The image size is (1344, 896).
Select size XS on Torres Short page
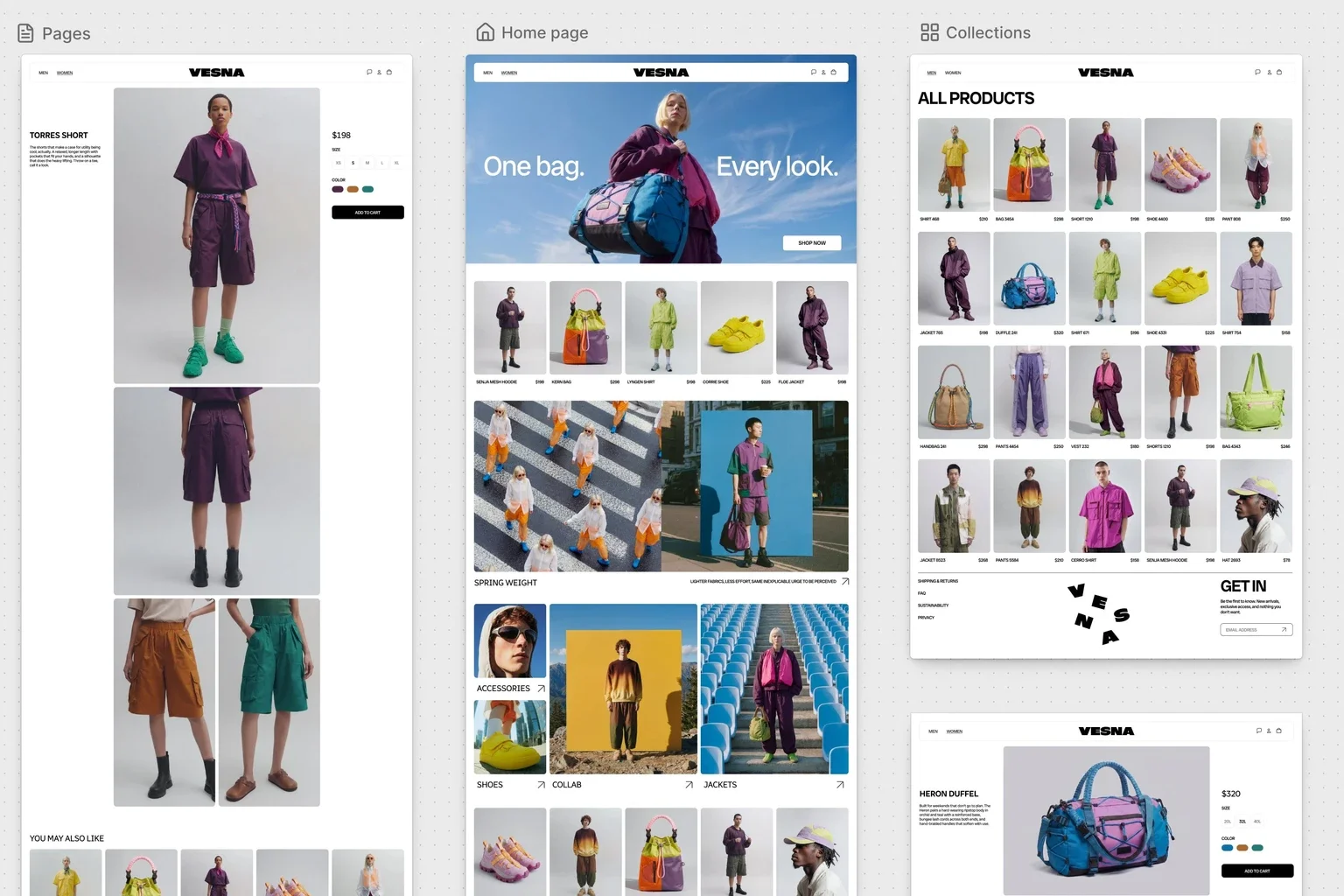pyautogui.click(x=339, y=163)
